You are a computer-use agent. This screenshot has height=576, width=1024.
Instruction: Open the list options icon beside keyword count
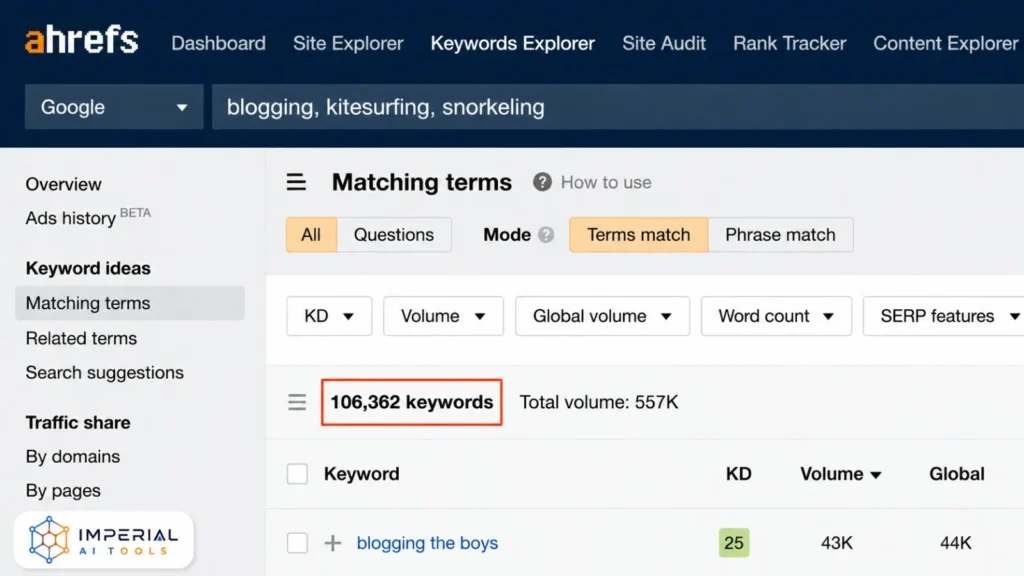click(297, 402)
